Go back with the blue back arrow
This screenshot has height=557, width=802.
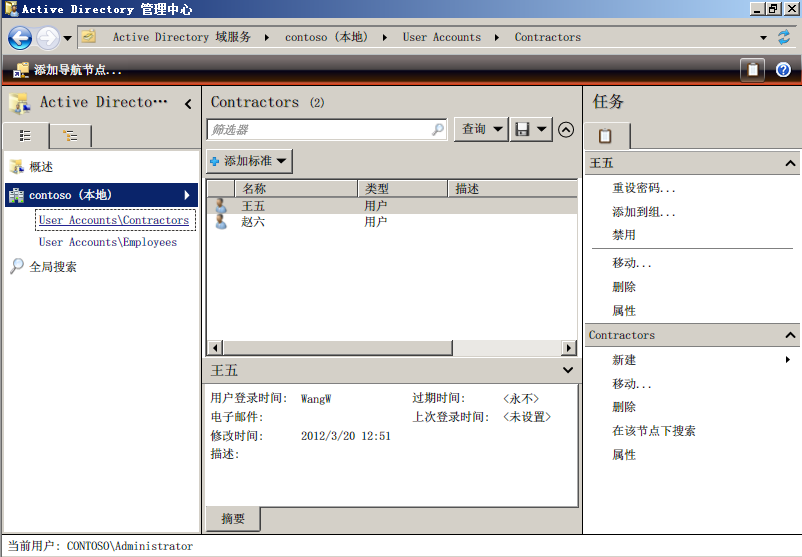click(x=20, y=38)
